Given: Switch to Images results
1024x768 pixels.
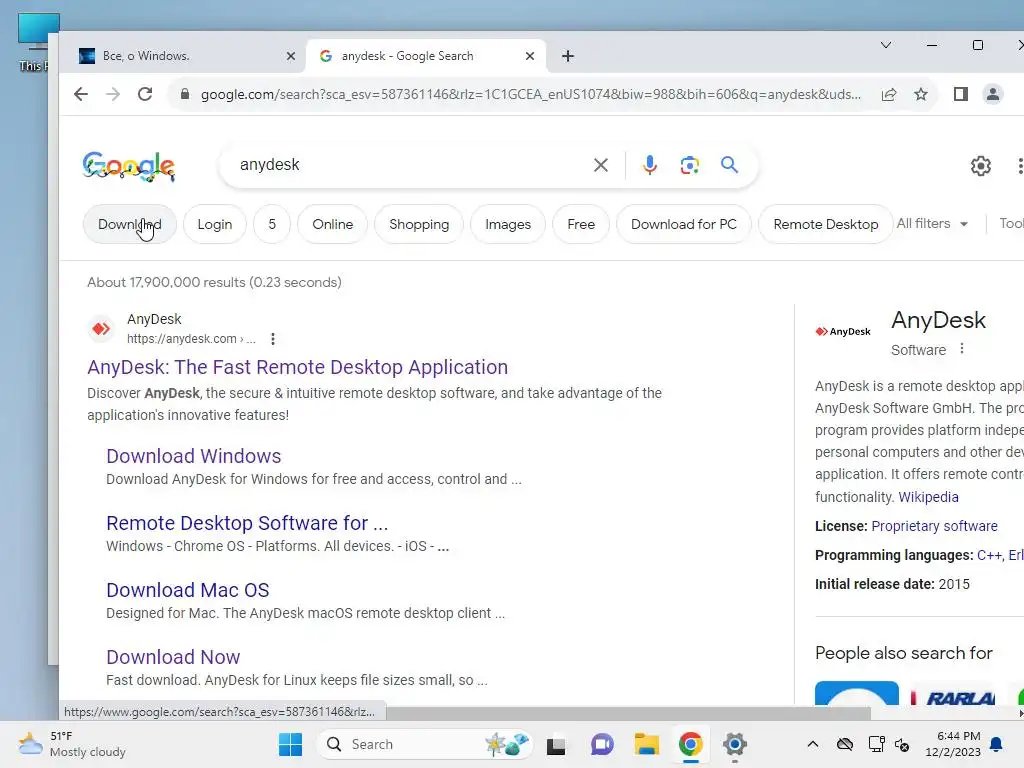Looking at the screenshot, I should coord(507,224).
